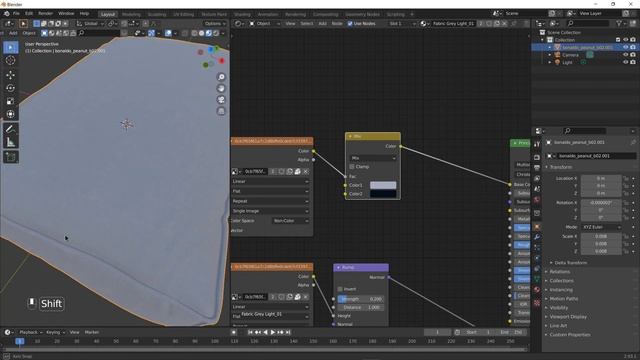Open the Tool properties tab icon

coord(537,144)
